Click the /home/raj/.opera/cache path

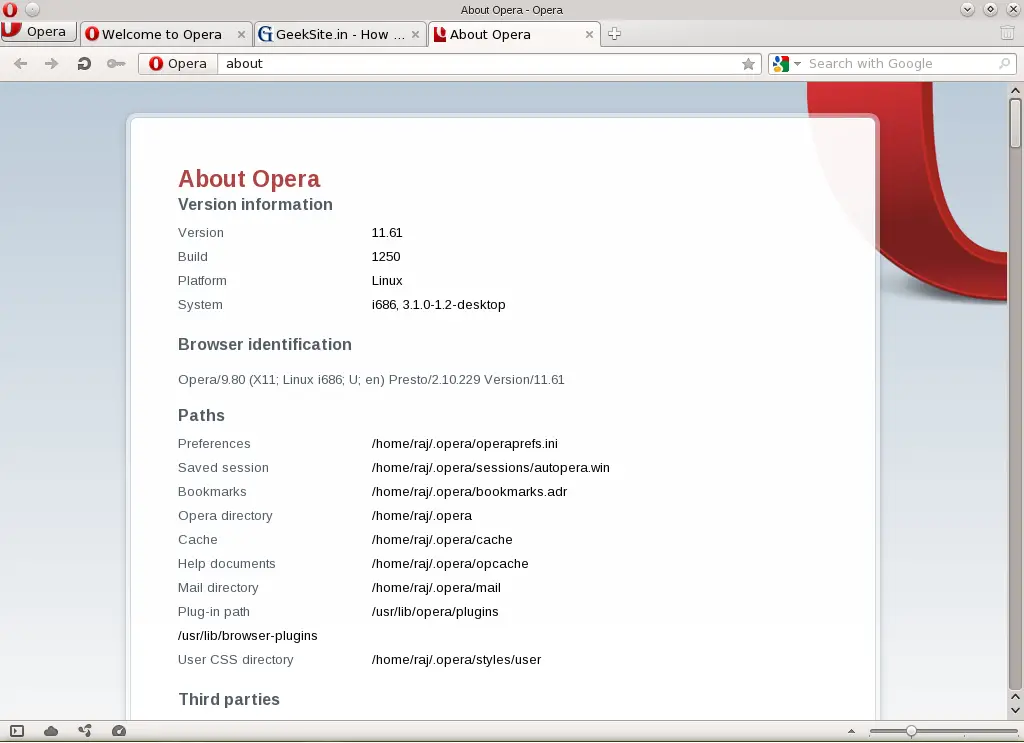[x=441, y=540]
